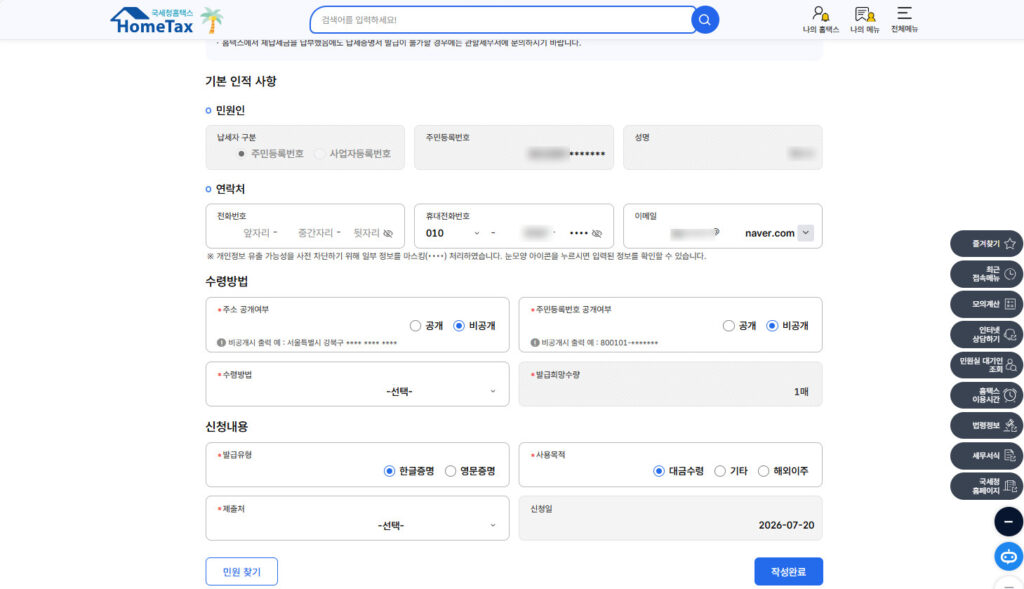The height and width of the screenshot is (589, 1024).
Task: Set 주소 공개여부 to 공개
Action: coord(415,325)
